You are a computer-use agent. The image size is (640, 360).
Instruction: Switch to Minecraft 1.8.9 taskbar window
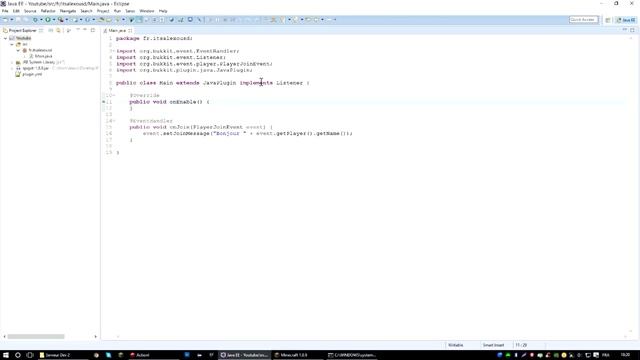297,355
